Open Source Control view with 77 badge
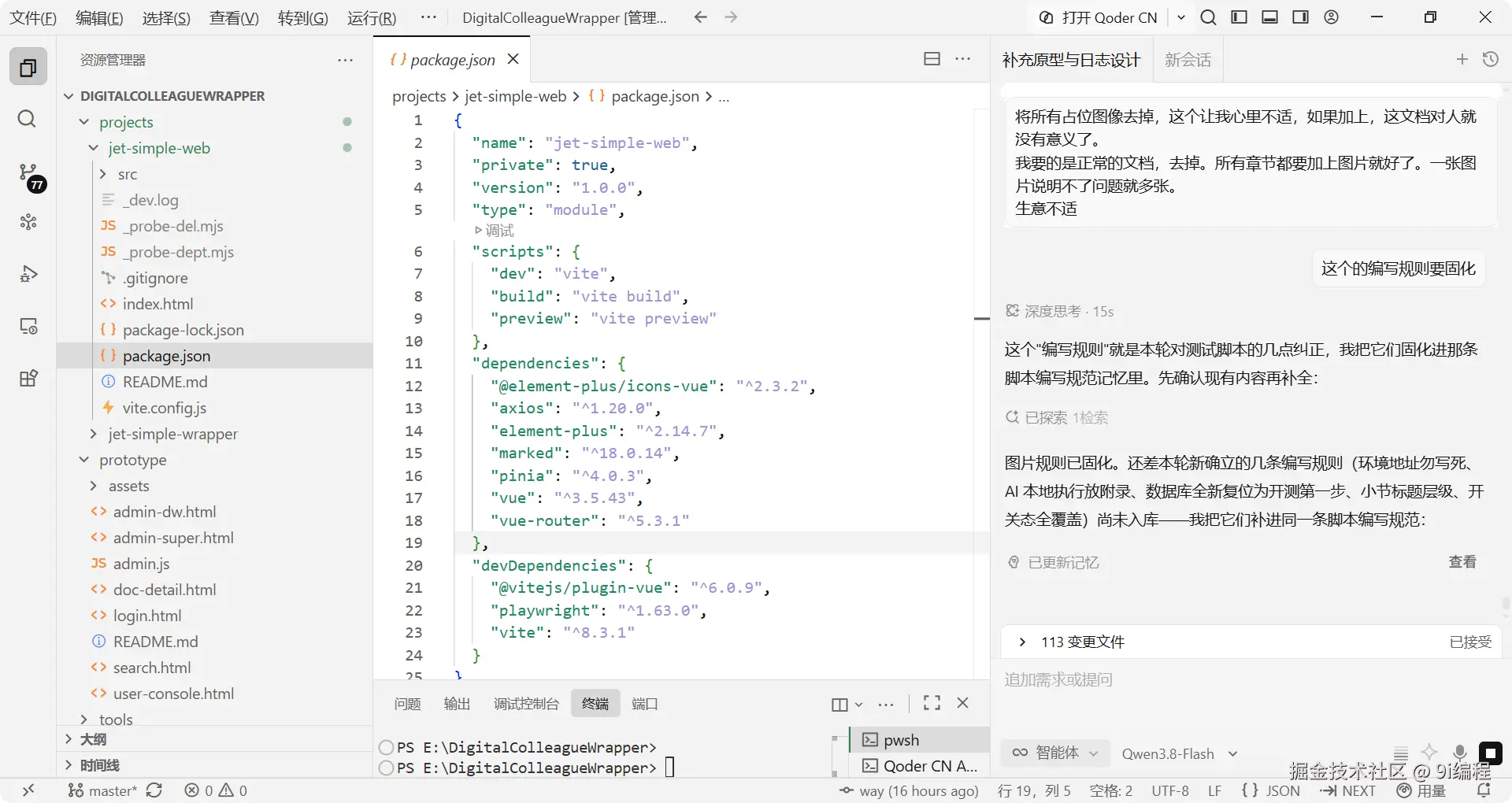The image size is (1512, 803). point(29,176)
